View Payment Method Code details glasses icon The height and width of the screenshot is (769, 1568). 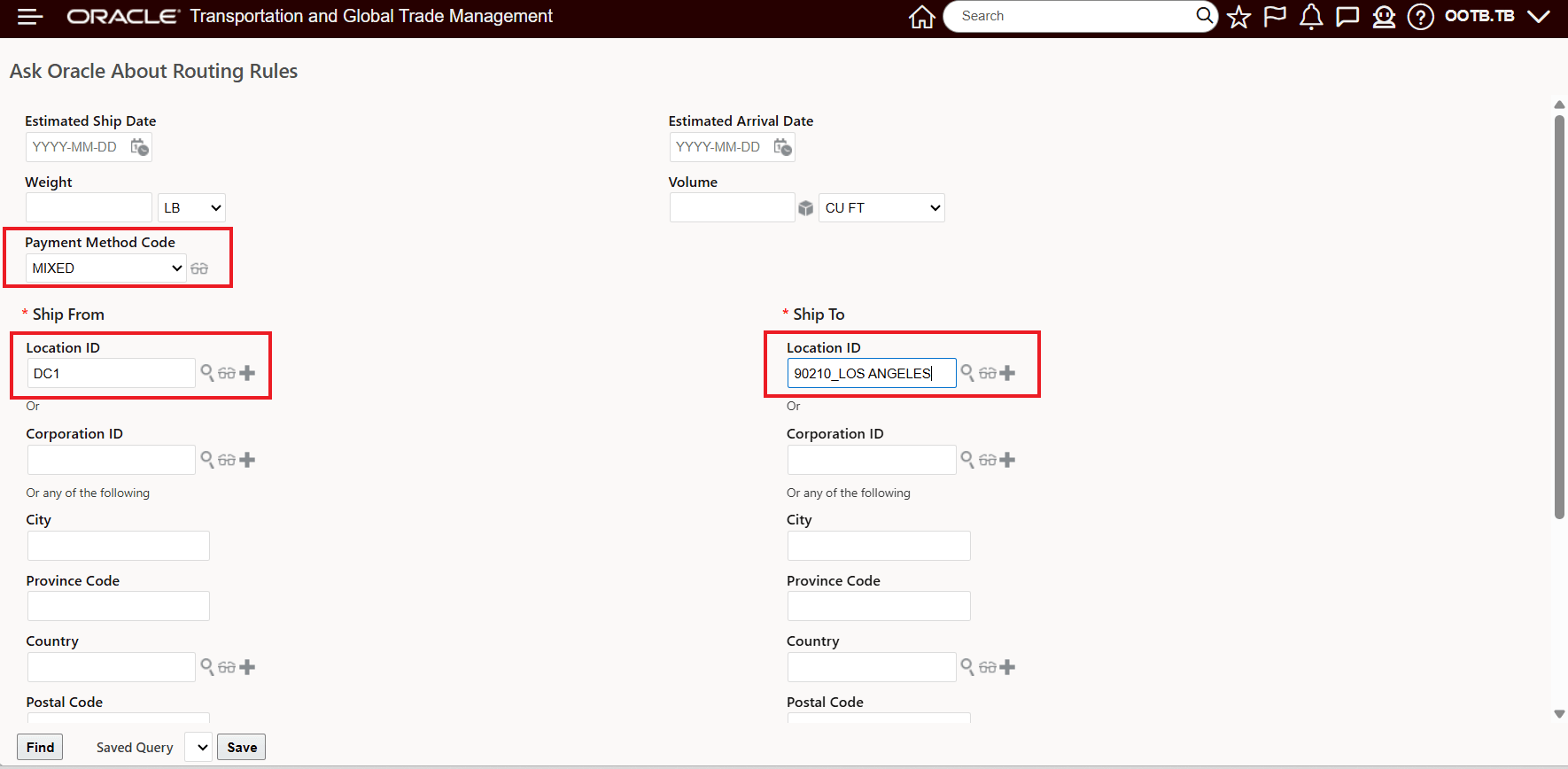pos(199,268)
